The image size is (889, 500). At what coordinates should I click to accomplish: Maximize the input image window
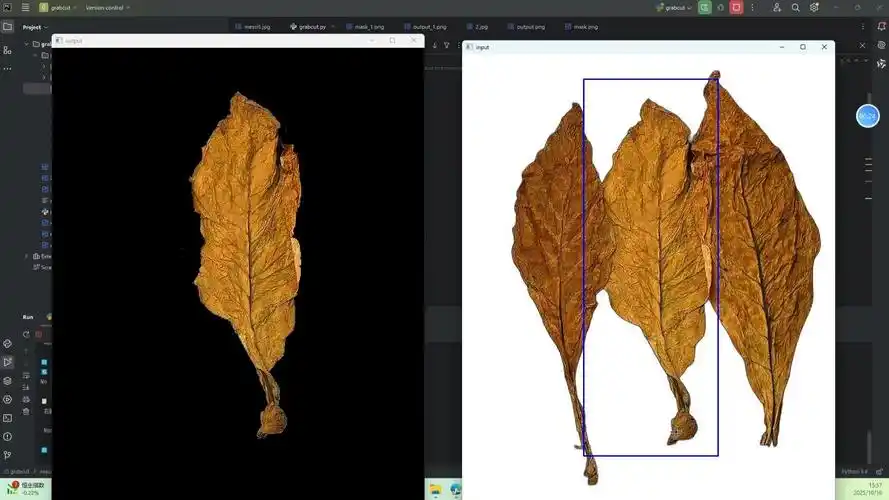[x=802, y=47]
